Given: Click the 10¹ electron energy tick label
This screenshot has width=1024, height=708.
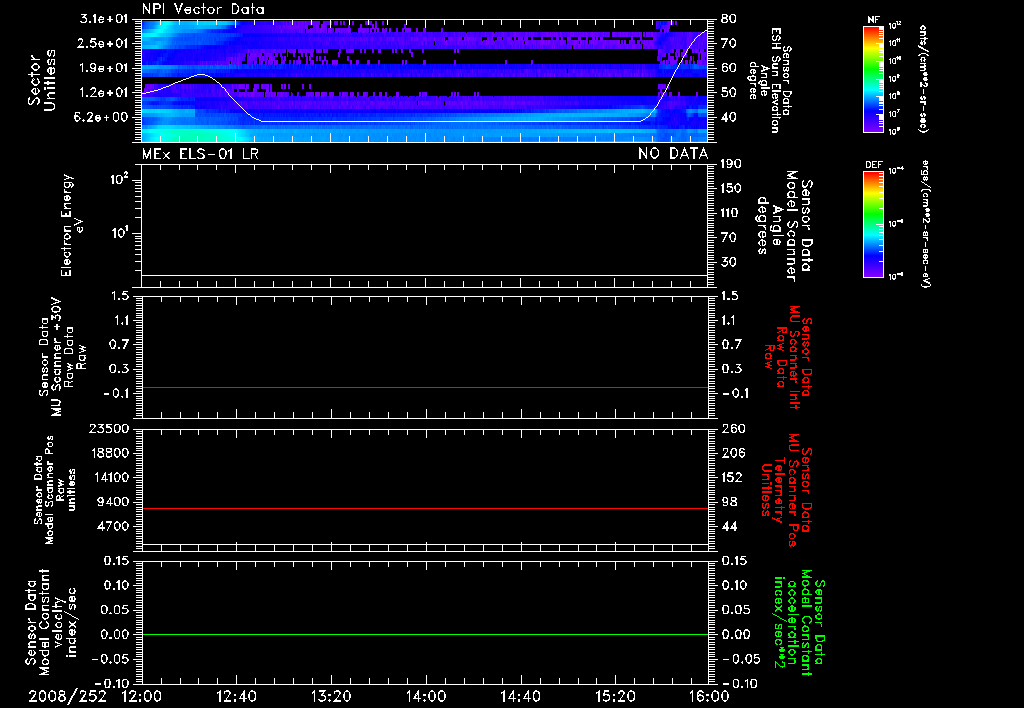Looking at the screenshot, I should [119, 233].
